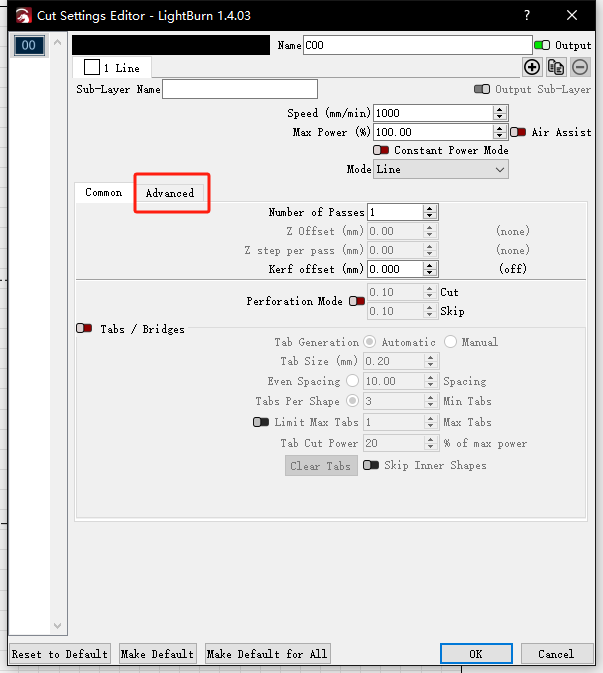
Task: Turn on Perforation Mode switch
Action: [x=357, y=301]
